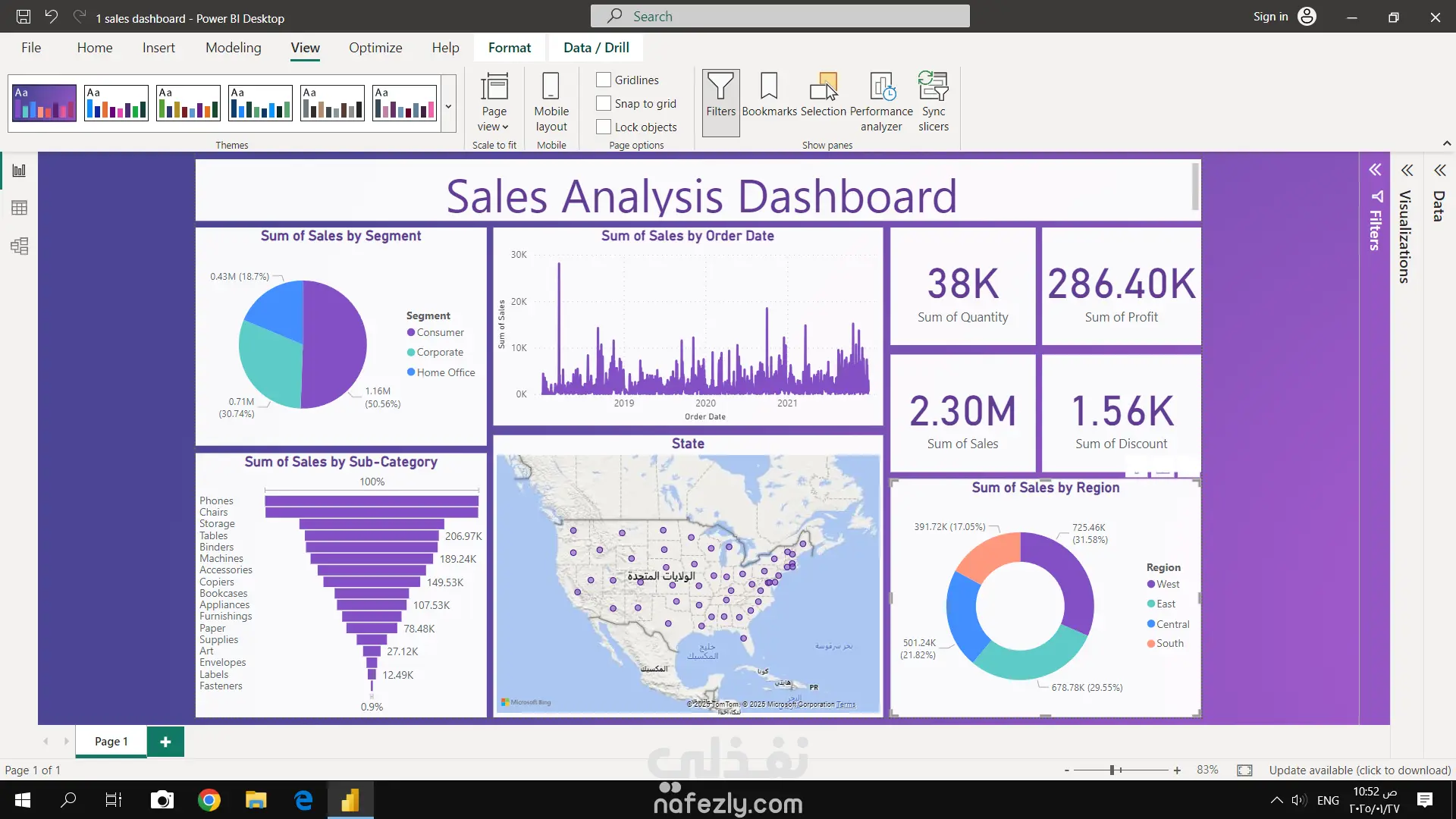Check the Lock objects option
The width and height of the screenshot is (1456, 819).
[x=604, y=127]
